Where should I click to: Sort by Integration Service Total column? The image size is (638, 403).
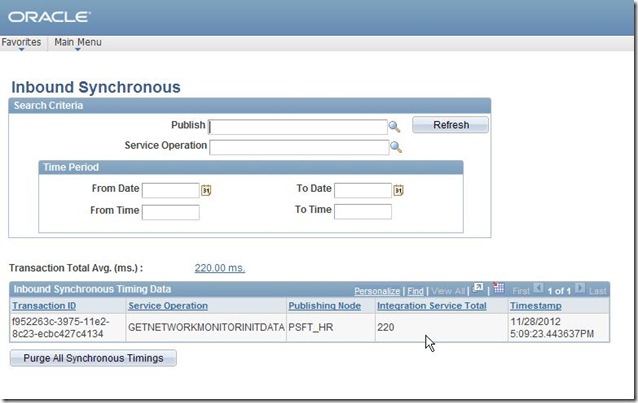(432, 306)
